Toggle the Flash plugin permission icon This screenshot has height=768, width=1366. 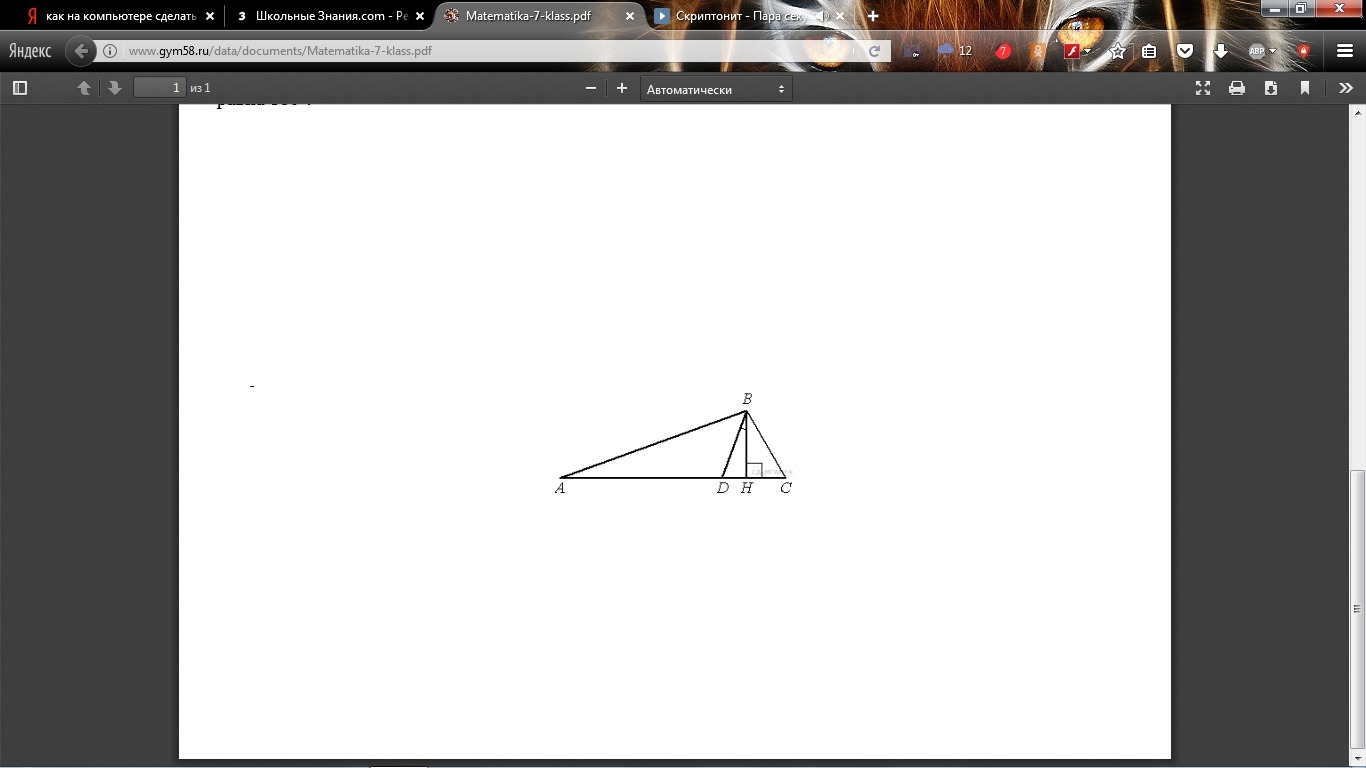click(1071, 50)
